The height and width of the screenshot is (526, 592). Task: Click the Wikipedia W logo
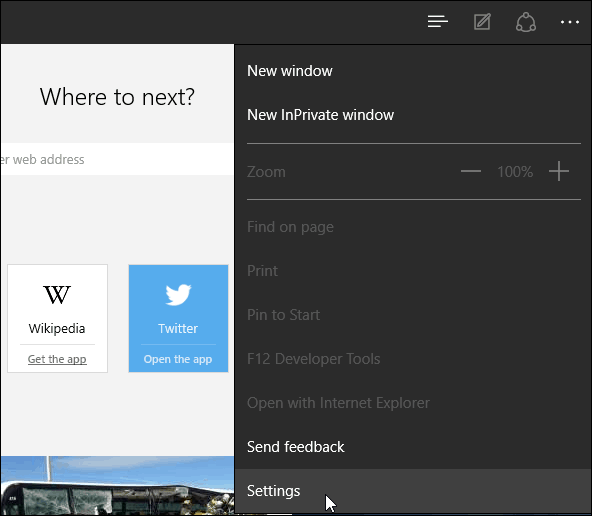[57, 295]
